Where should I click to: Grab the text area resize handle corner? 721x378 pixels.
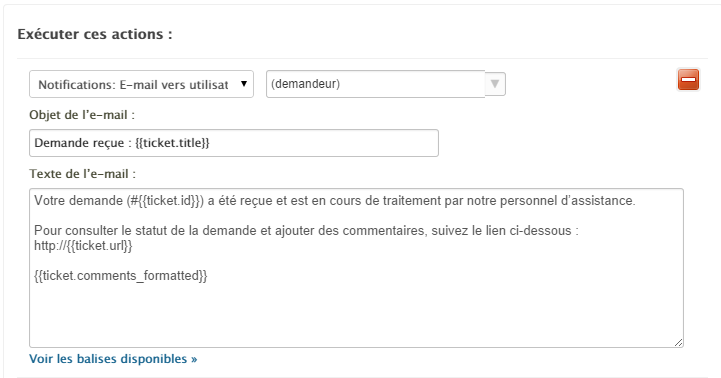pos(678,342)
